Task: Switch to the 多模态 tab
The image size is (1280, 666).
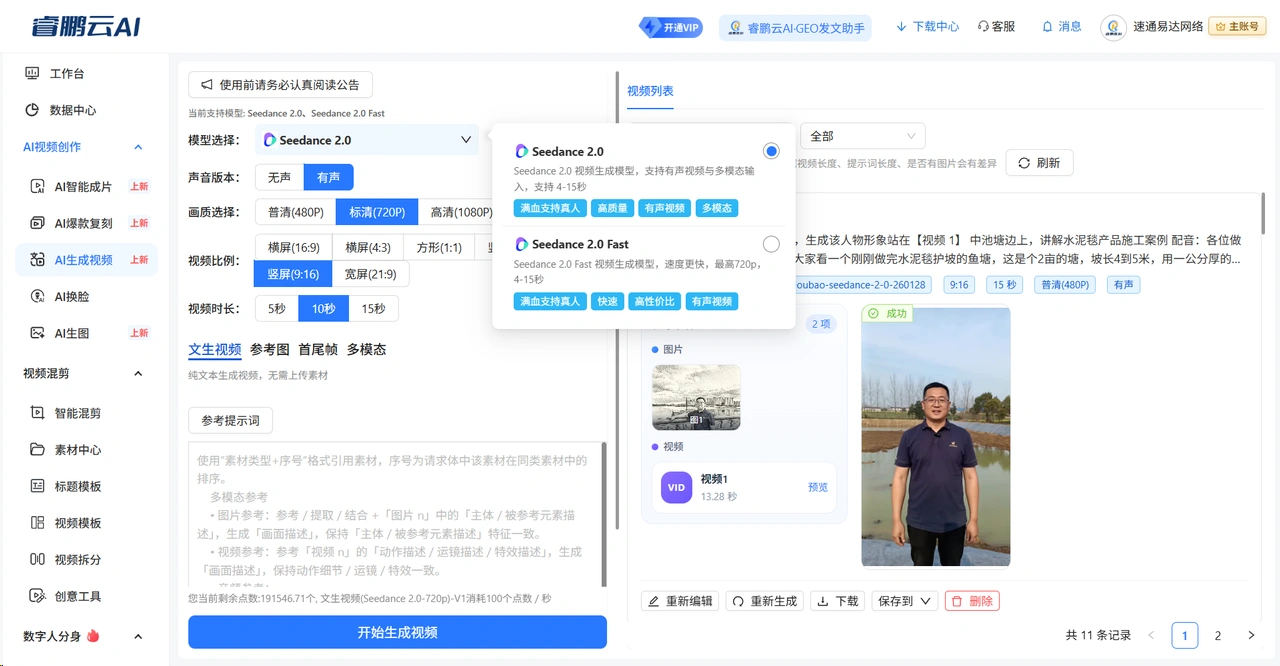Action: (366, 349)
